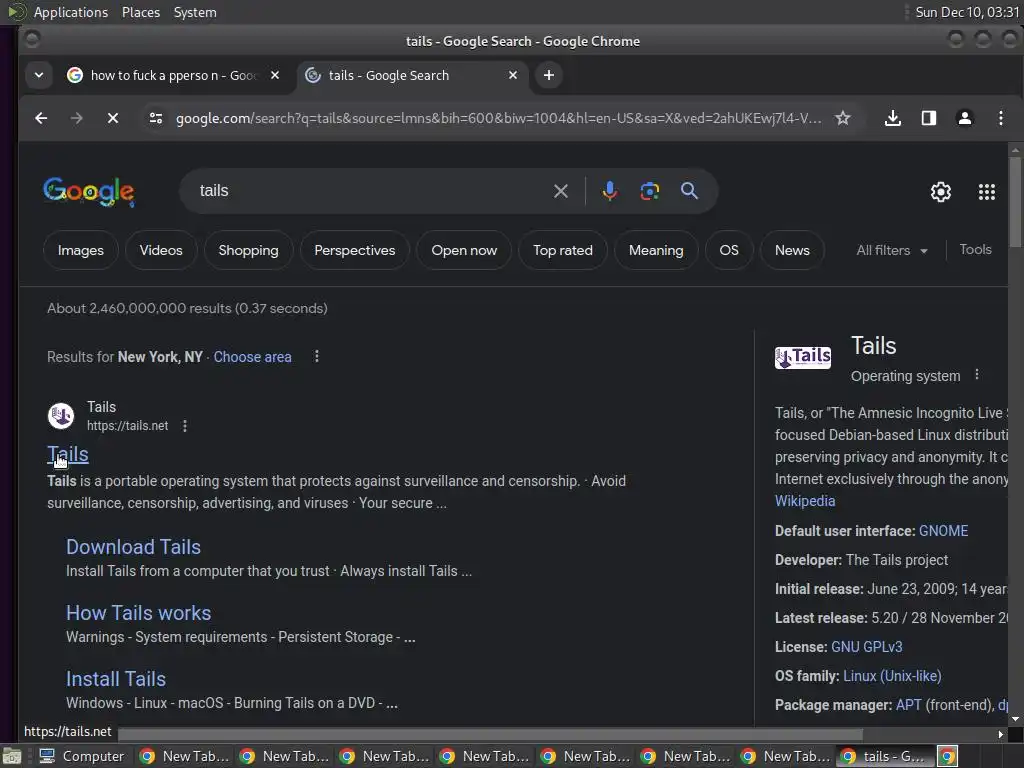Viewport: 1024px width, 768px height.
Task: Select the Shopping filter chip
Action: point(248,250)
